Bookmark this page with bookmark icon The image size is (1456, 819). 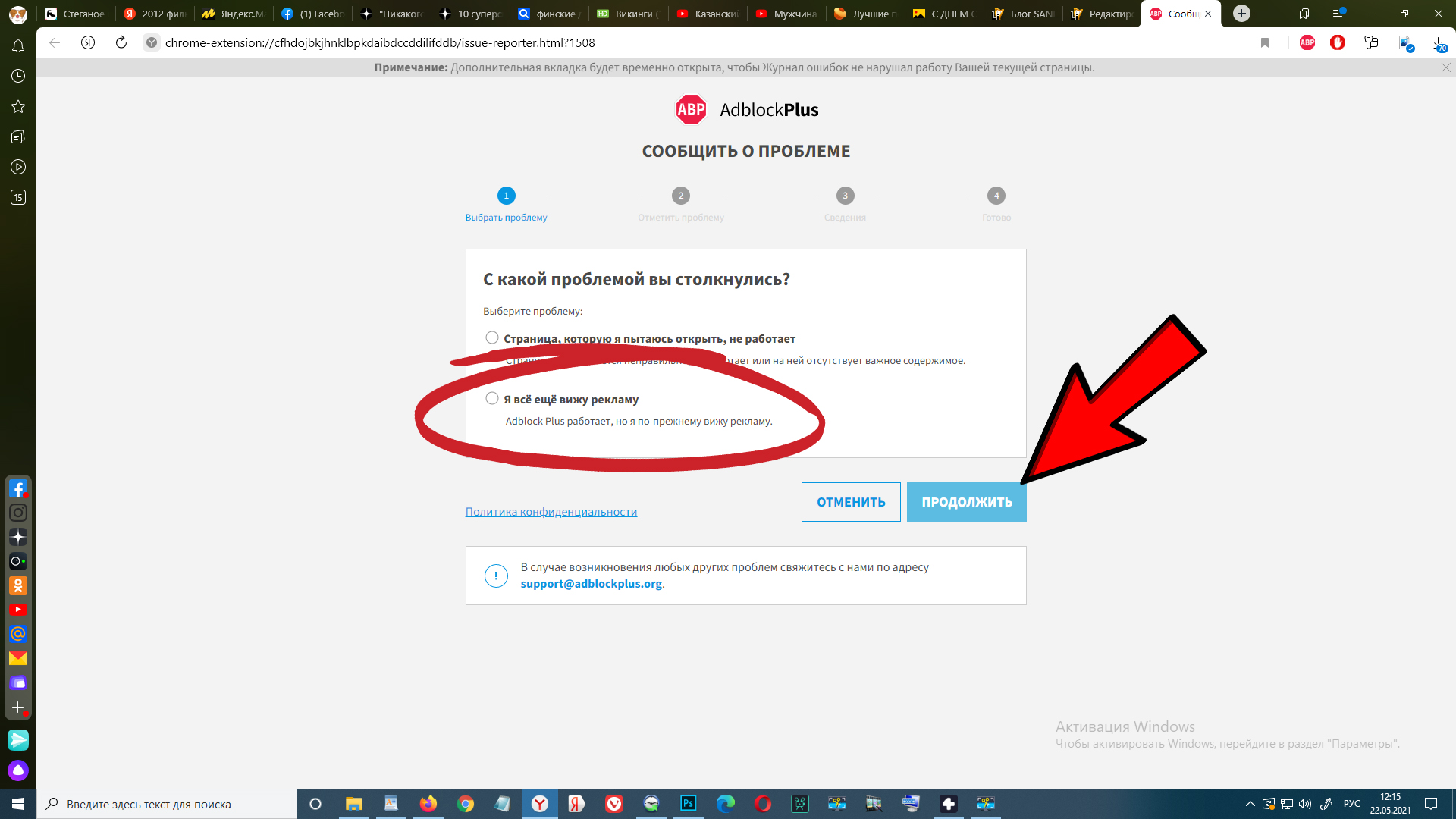coord(1265,43)
